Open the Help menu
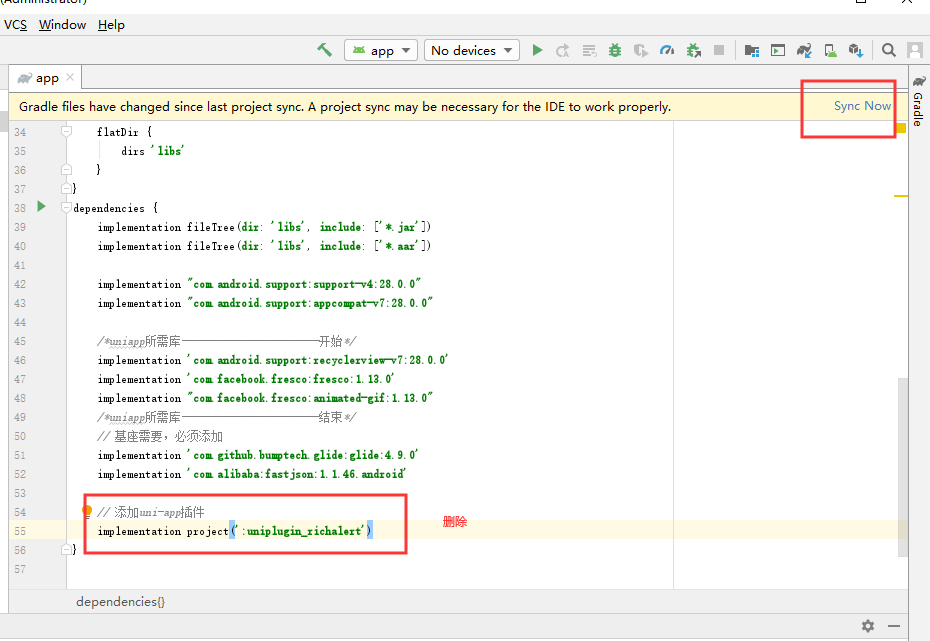Viewport: 930px width, 641px height. pos(111,25)
